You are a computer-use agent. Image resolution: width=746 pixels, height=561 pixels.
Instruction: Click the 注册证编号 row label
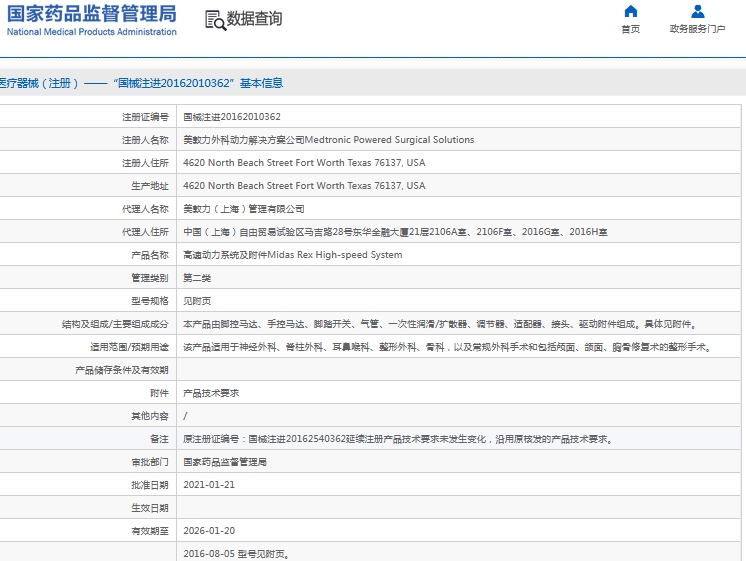coord(145,117)
